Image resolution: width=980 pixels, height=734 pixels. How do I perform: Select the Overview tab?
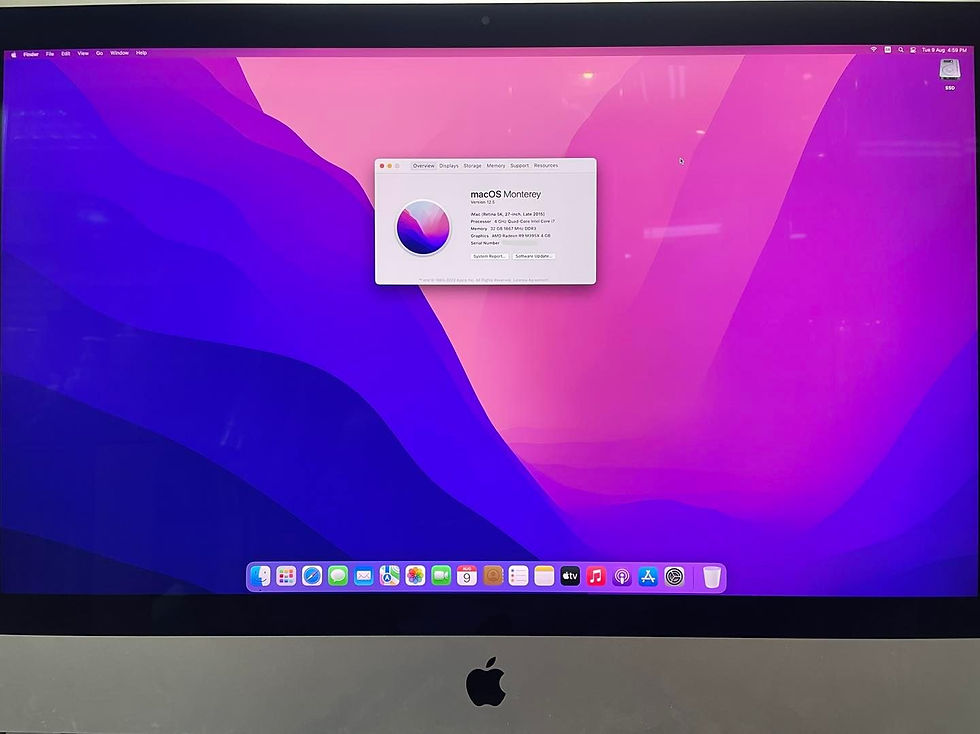pos(423,166)
